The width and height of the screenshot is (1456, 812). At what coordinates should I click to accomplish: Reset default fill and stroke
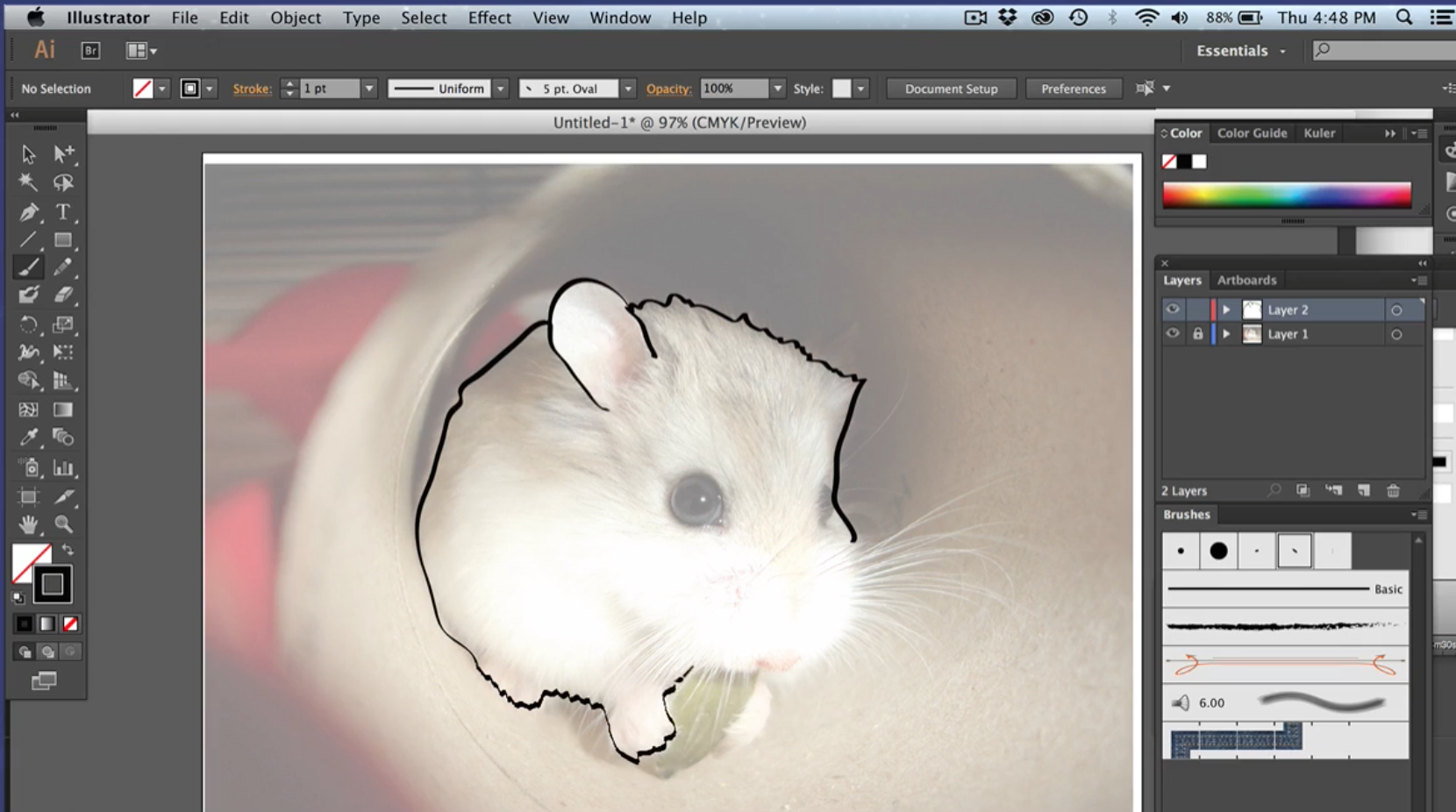[18, 597]
